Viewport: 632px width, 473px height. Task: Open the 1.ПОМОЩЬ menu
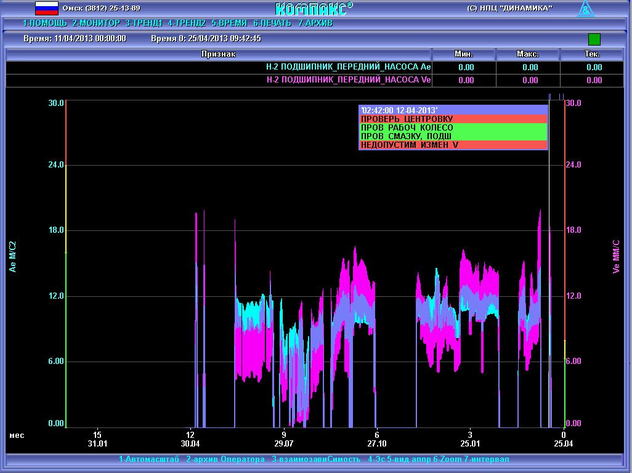pos(43,21)
